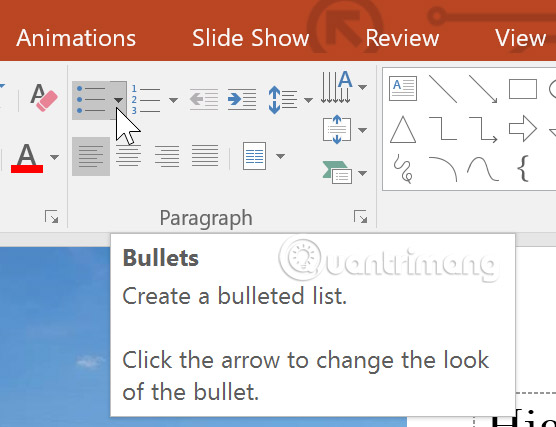Viewport: 556px width, 427px height.
Task: Select the Scribble freehand shape
Action: 403,169
